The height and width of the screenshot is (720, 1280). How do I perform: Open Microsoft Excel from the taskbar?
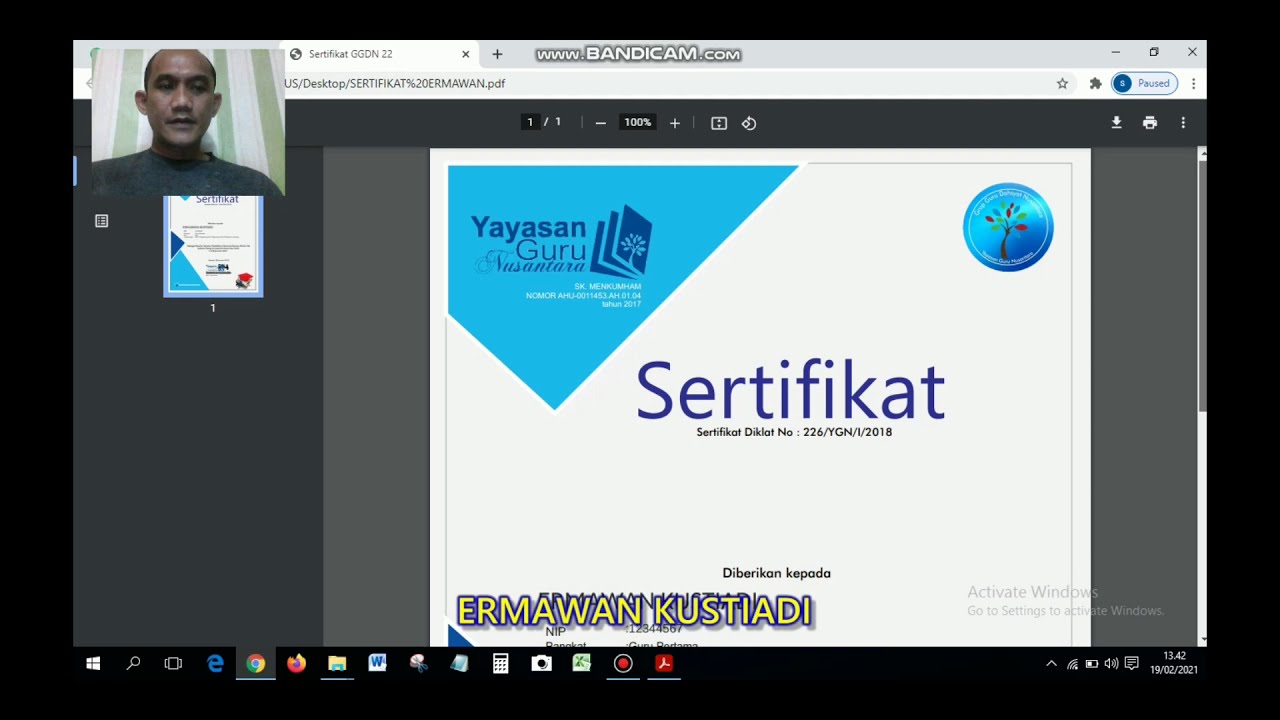click(x=581, y=663)
